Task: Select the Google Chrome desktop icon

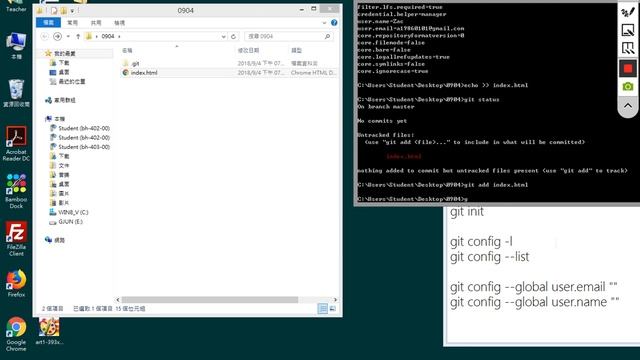Action: coord(16,334)
